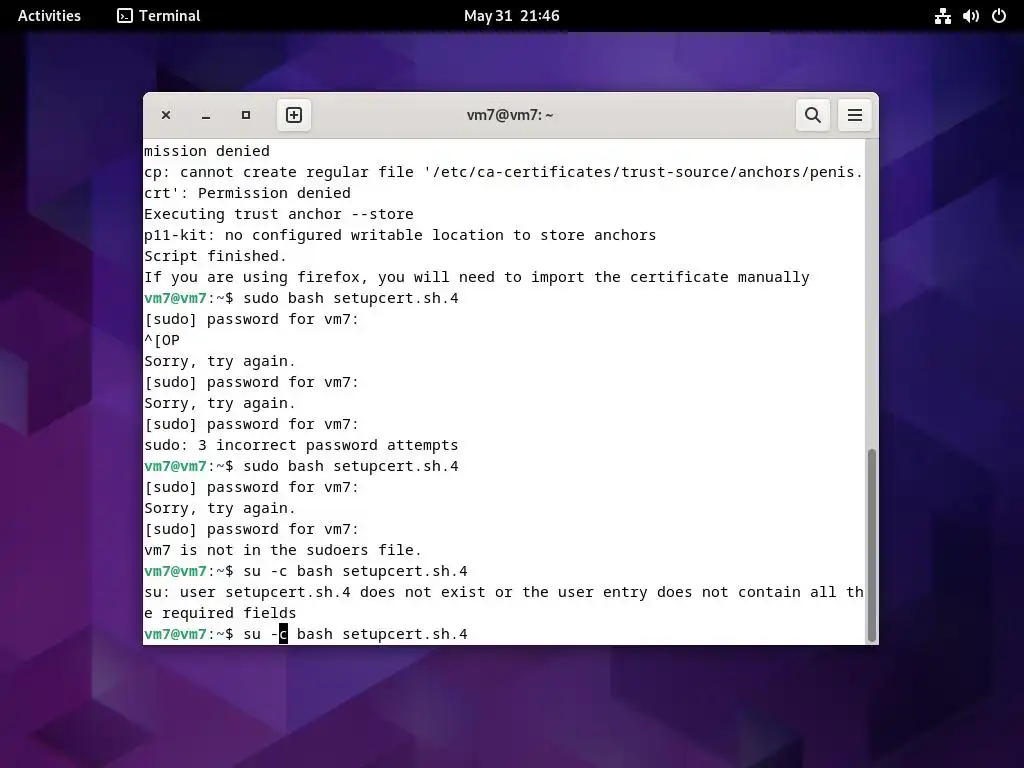The image size is (1024, 768).
Task: Maximize the terminal window
Action: pos(246,115)
